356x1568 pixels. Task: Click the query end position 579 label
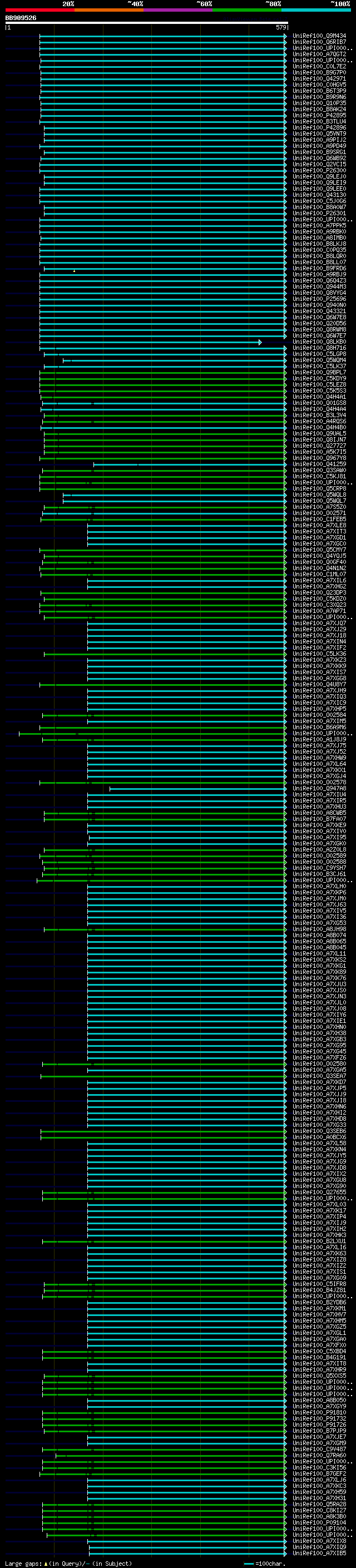point(280,27)
